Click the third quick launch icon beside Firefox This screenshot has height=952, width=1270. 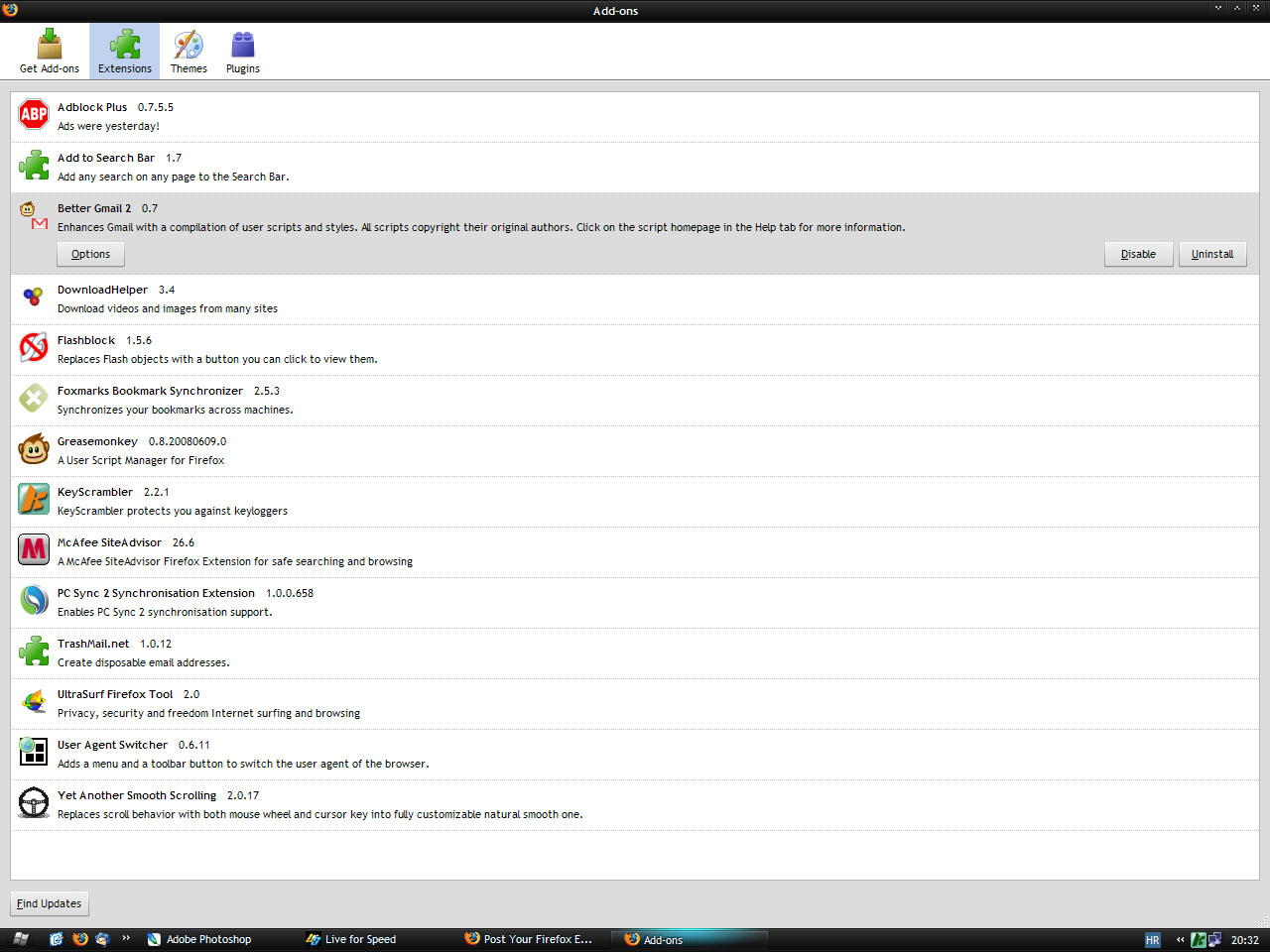(102, 939)
